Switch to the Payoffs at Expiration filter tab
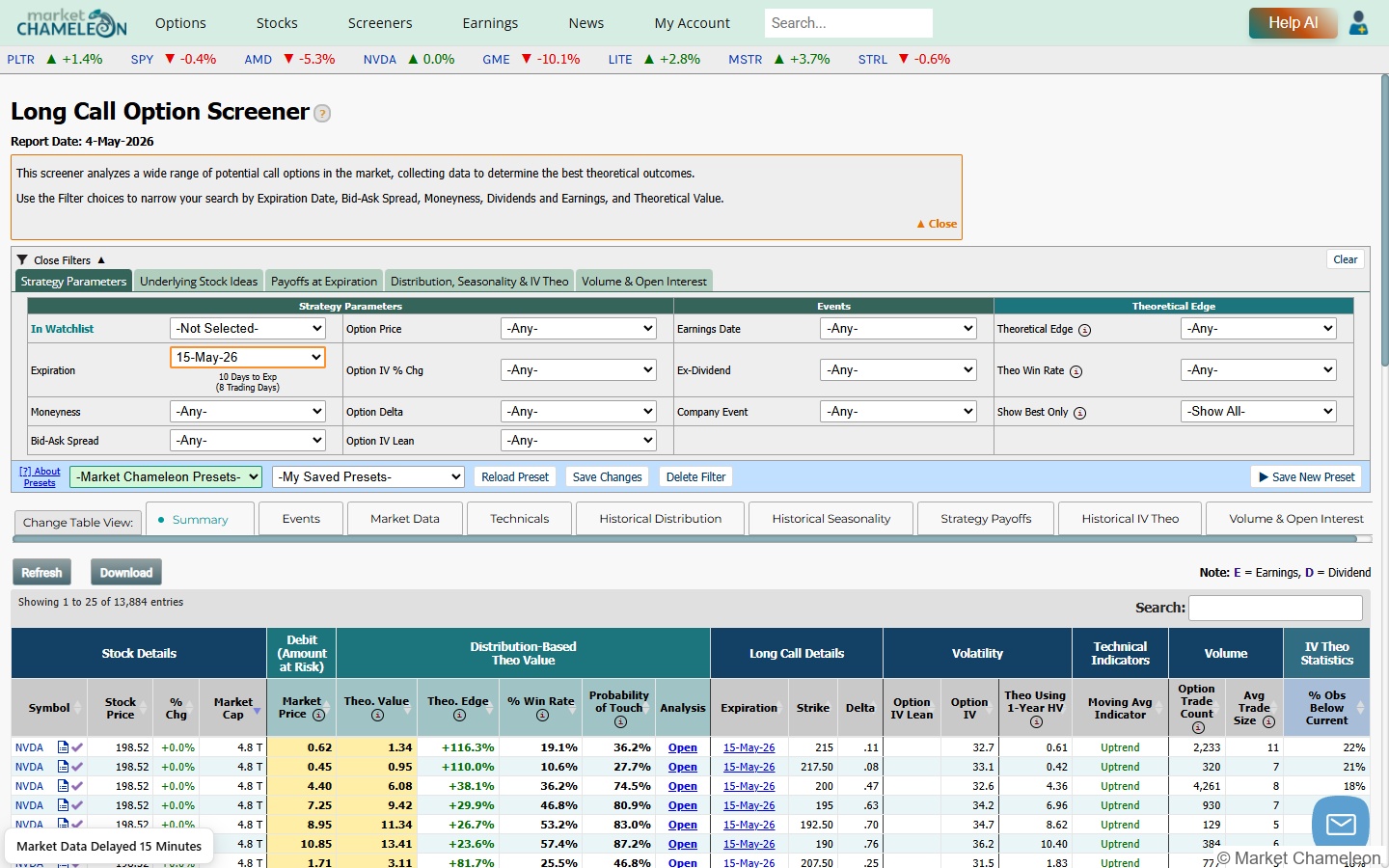The image size is (1389, 868). [x=324, y=282]
